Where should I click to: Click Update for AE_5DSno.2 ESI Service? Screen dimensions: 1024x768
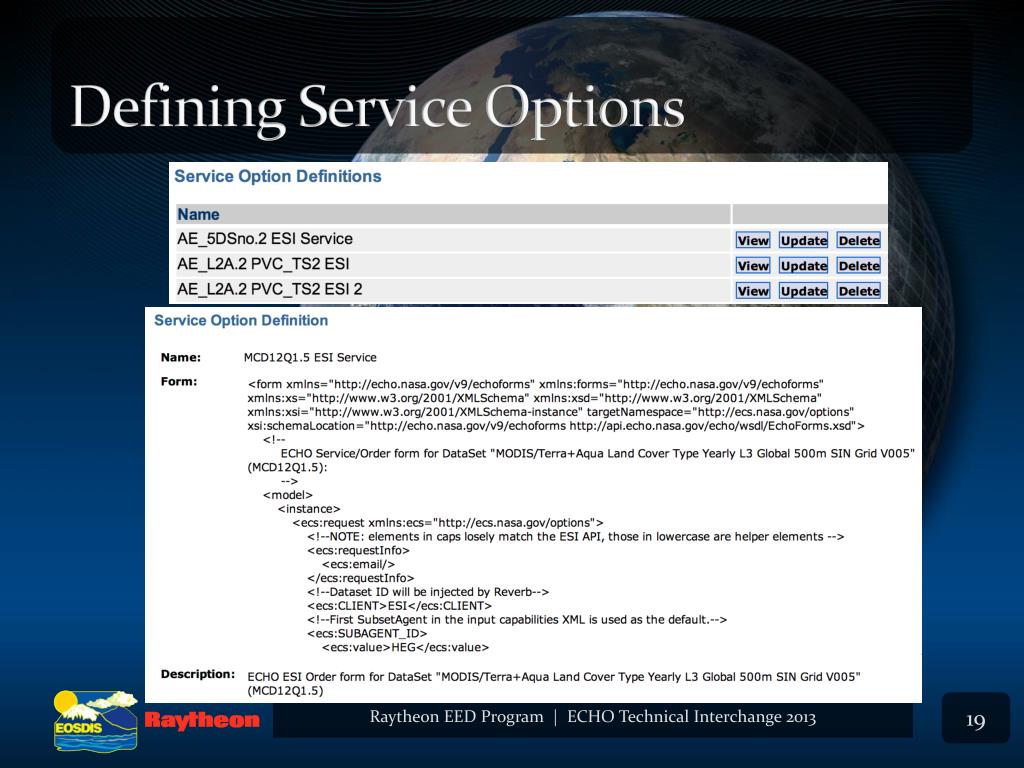(x=803, y=240)
